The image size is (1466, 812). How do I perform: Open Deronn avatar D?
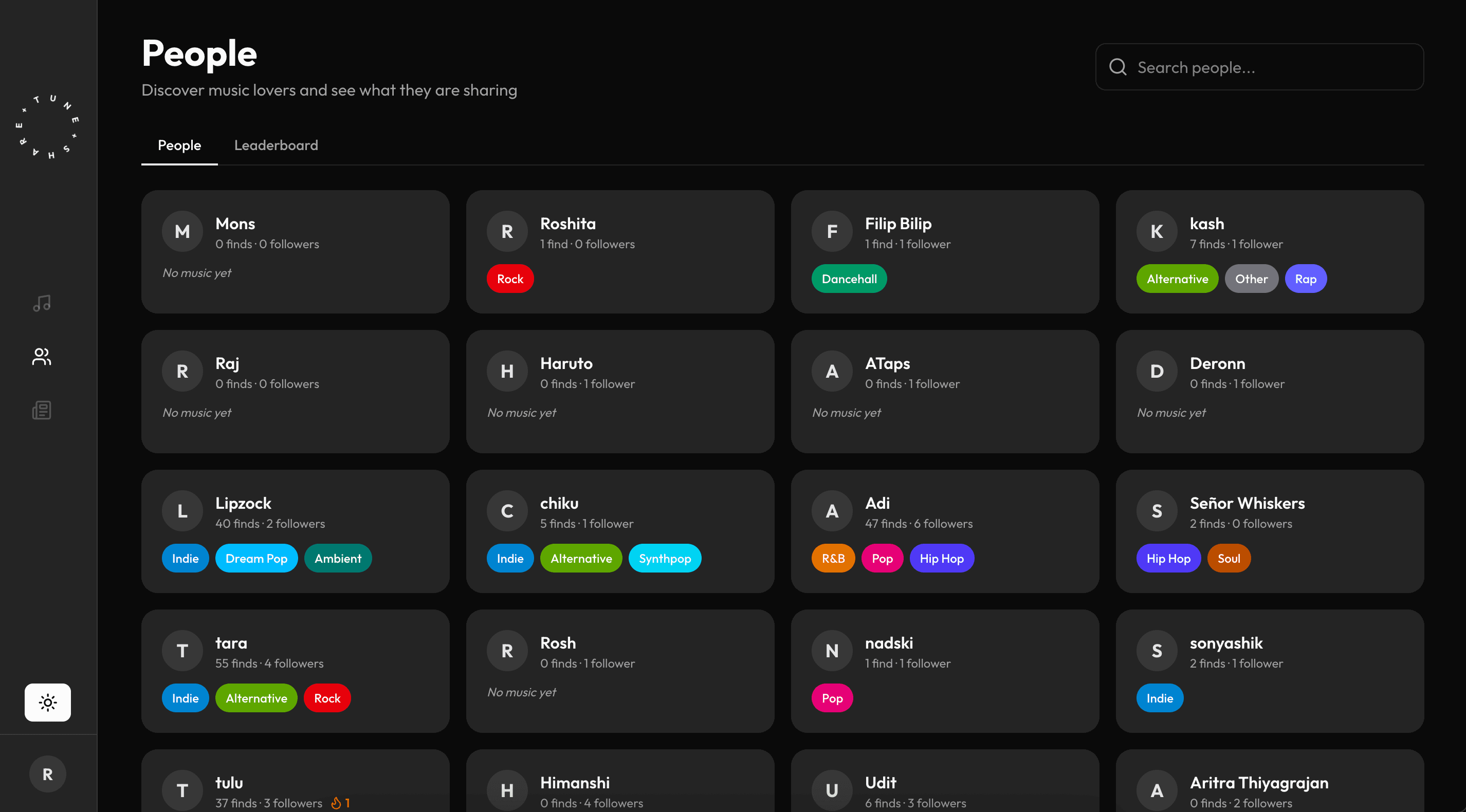pos(1157,371)
